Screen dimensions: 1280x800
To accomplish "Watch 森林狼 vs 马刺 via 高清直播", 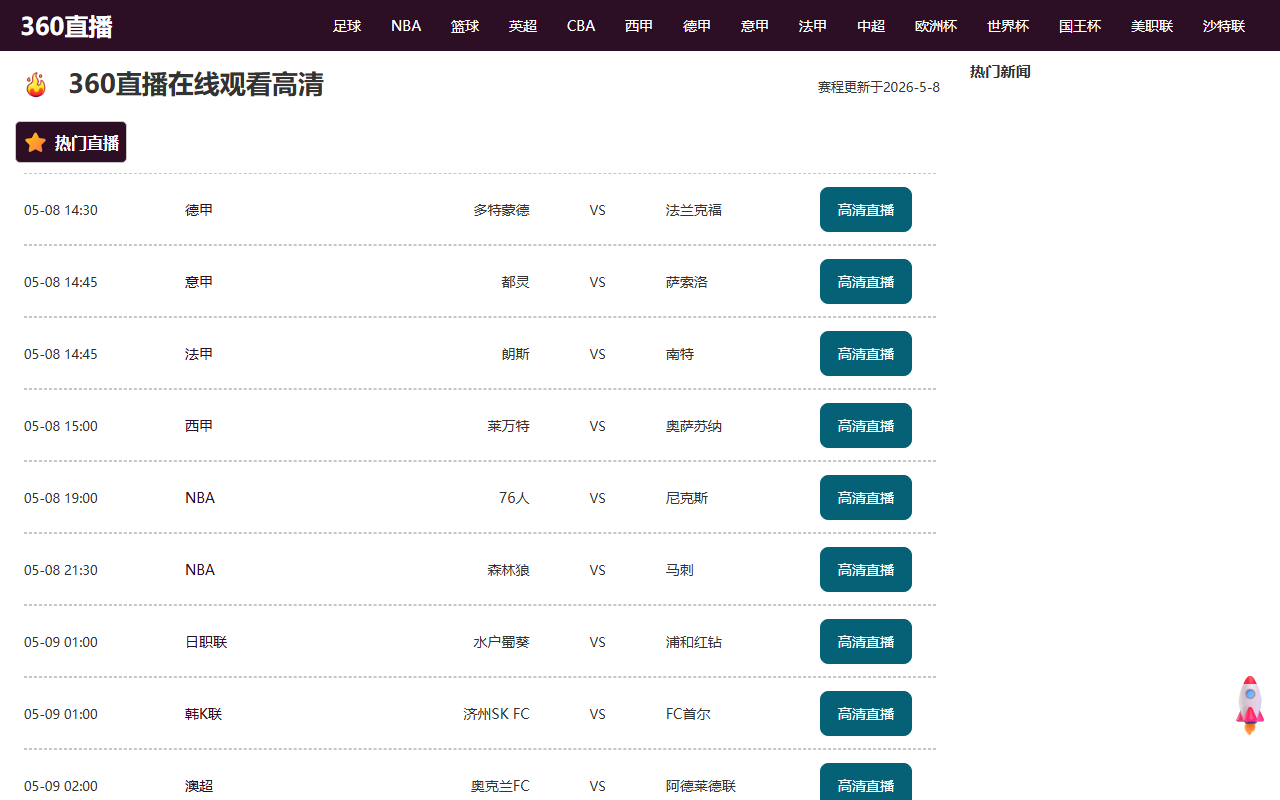I will [x=866, y=570].
